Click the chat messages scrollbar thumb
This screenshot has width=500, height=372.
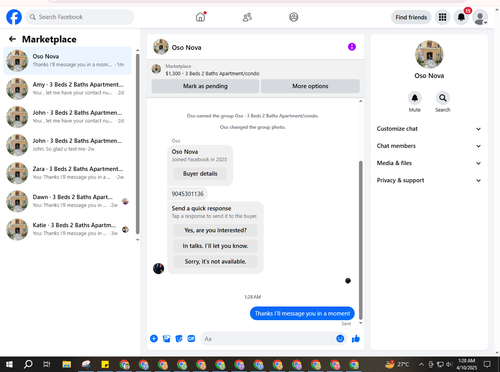360,240
